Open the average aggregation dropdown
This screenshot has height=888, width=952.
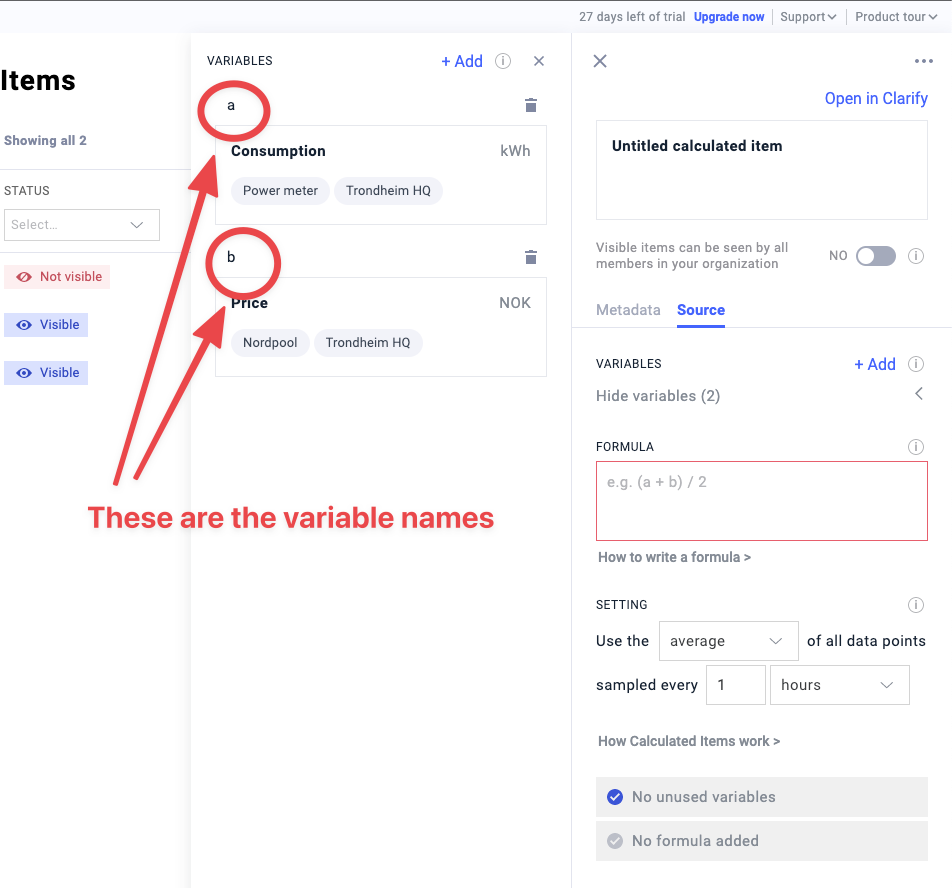[x=728, y=641]
